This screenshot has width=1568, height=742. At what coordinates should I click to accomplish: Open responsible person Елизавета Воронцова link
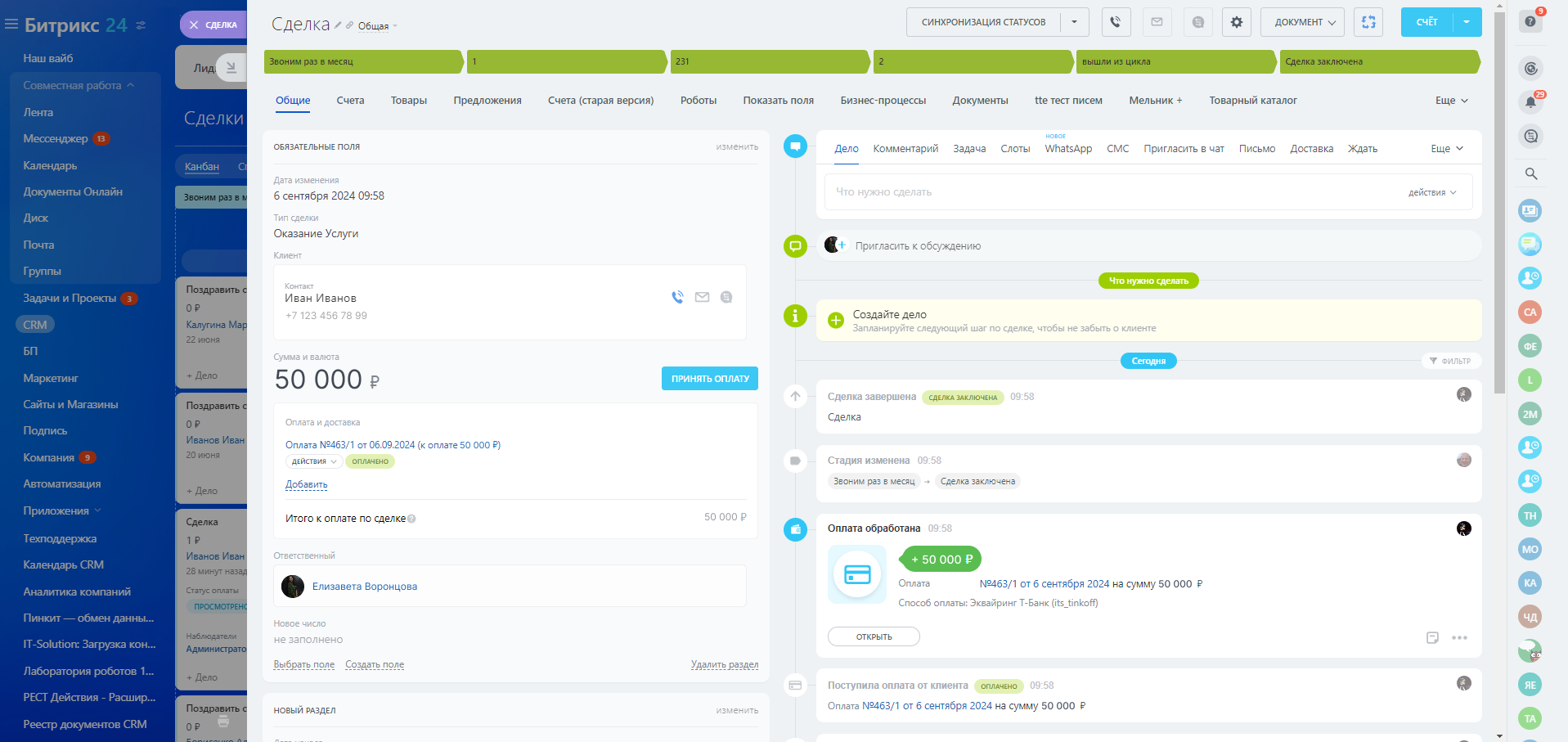tap(364, 587)
